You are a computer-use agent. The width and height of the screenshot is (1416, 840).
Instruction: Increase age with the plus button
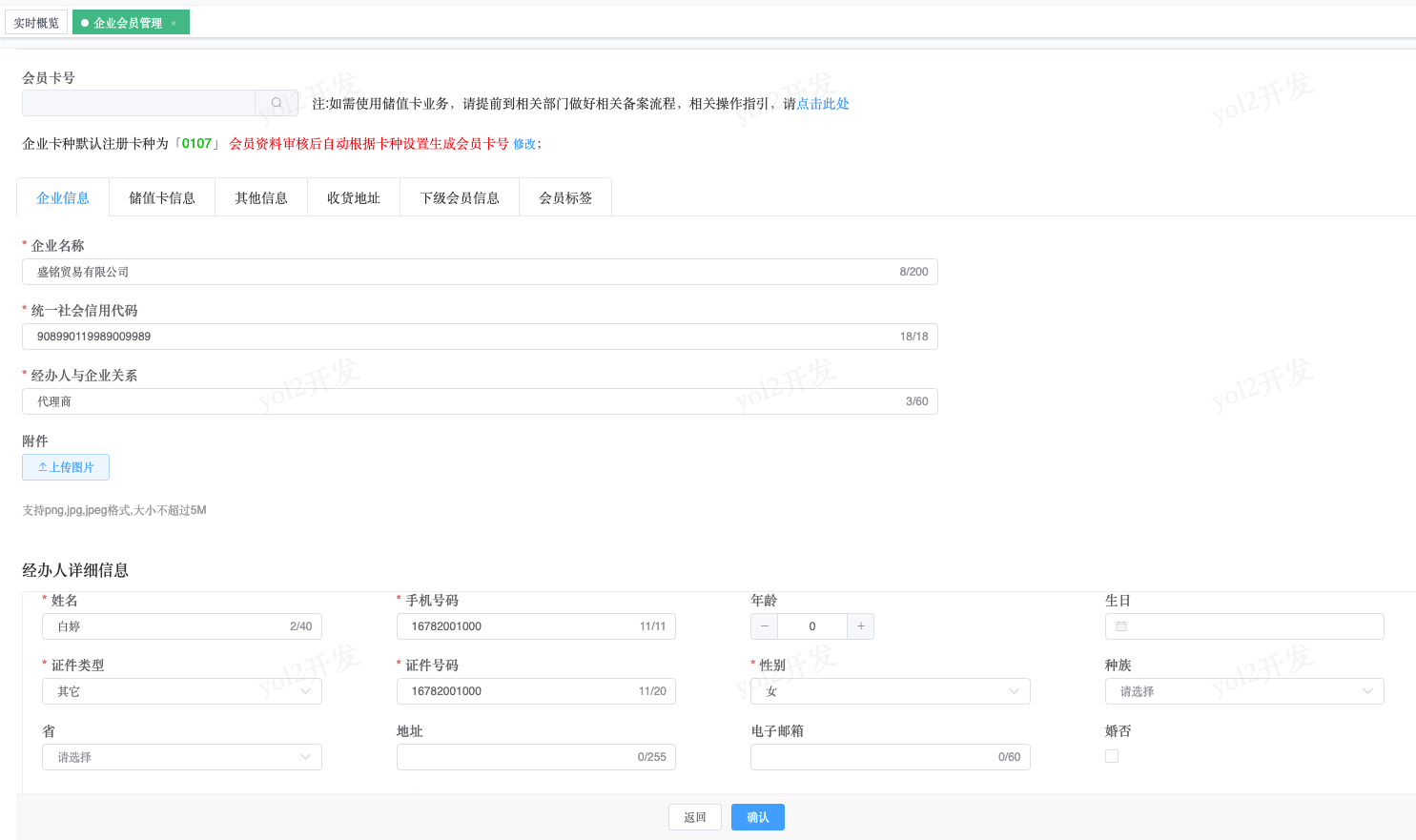coord(860,626)
